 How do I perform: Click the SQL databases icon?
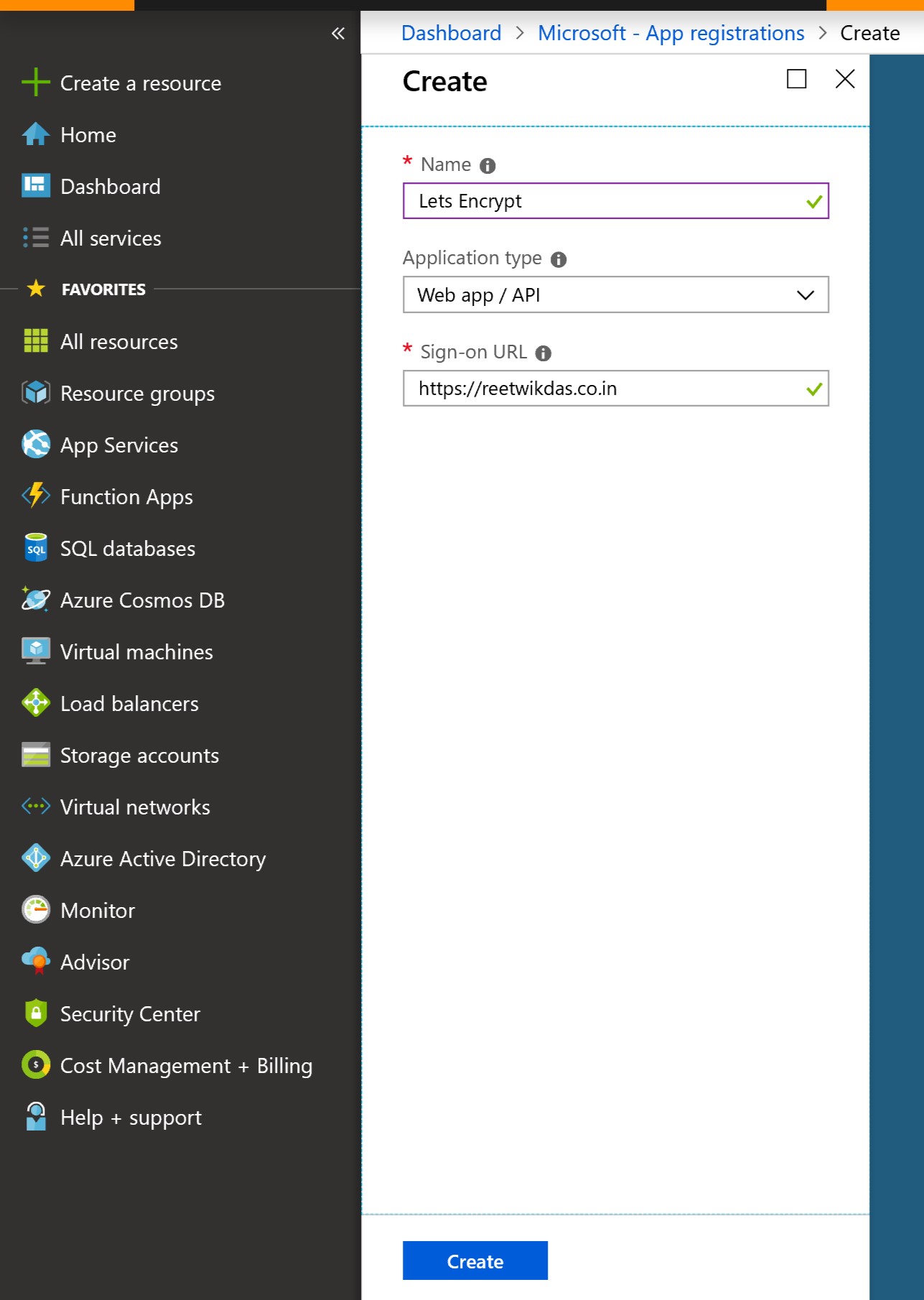(x=36, y=548)
